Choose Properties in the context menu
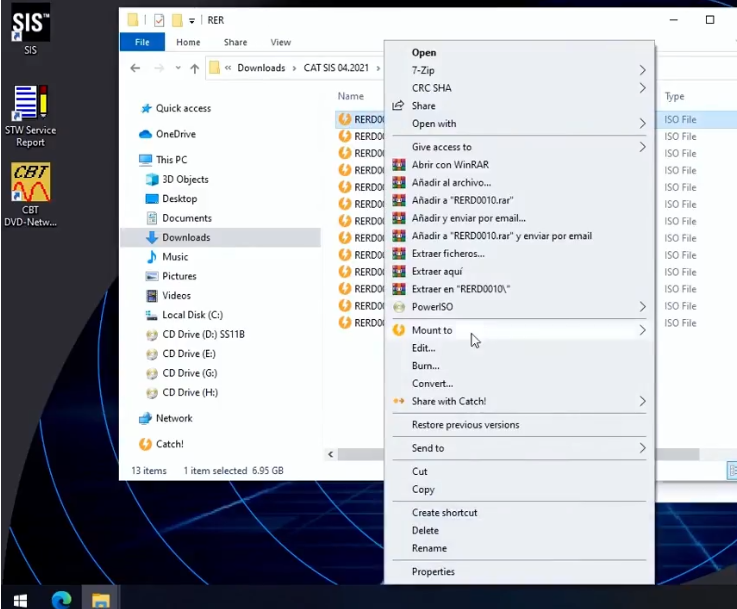Viewport: 737px width, 609px height. [x=433, y=572]
